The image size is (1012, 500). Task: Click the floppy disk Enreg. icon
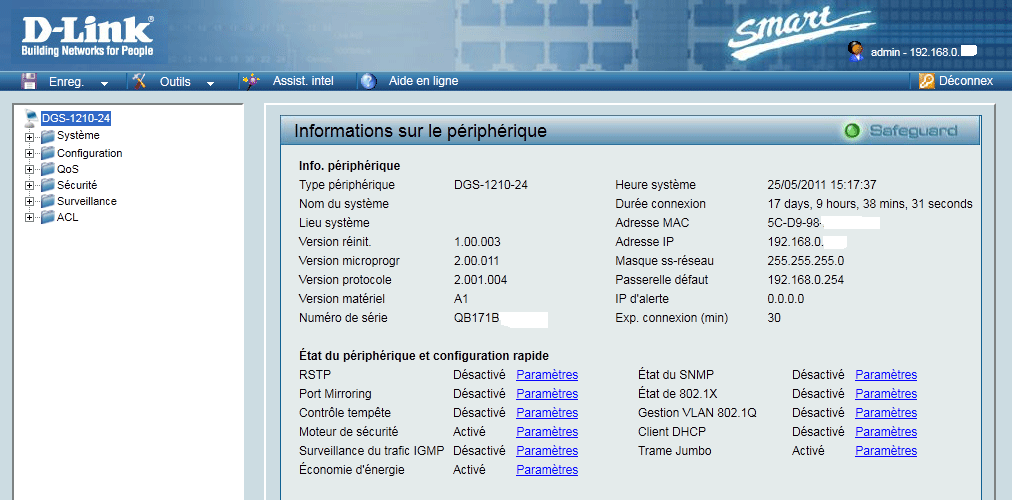pos(28,81)
